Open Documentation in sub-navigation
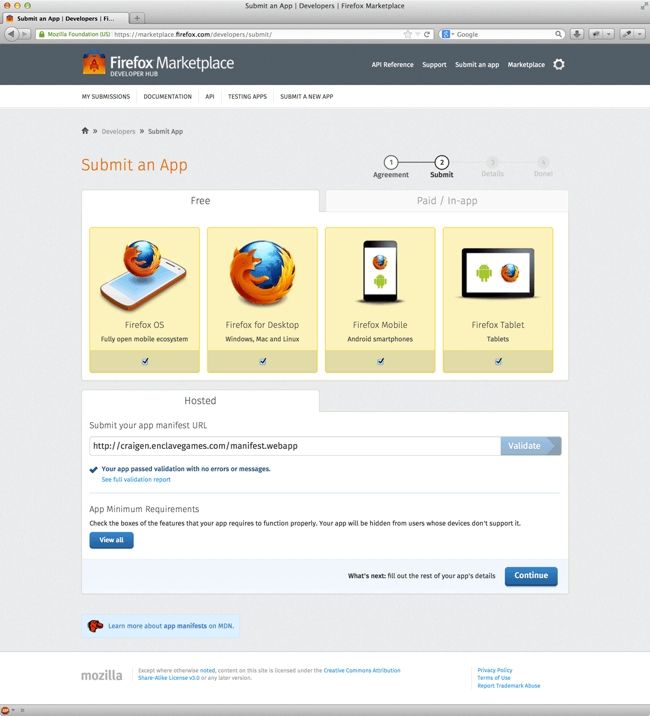The image size is (650, 716). [168, 96]
